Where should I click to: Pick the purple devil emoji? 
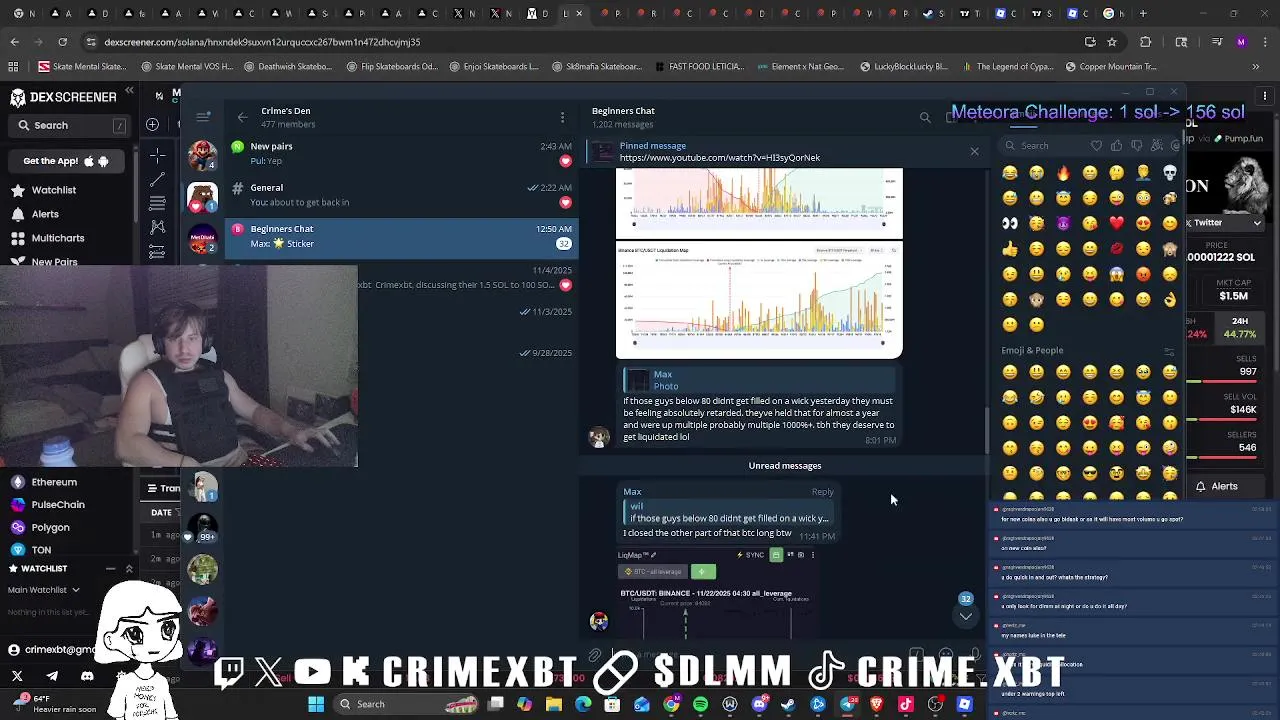1063,223
